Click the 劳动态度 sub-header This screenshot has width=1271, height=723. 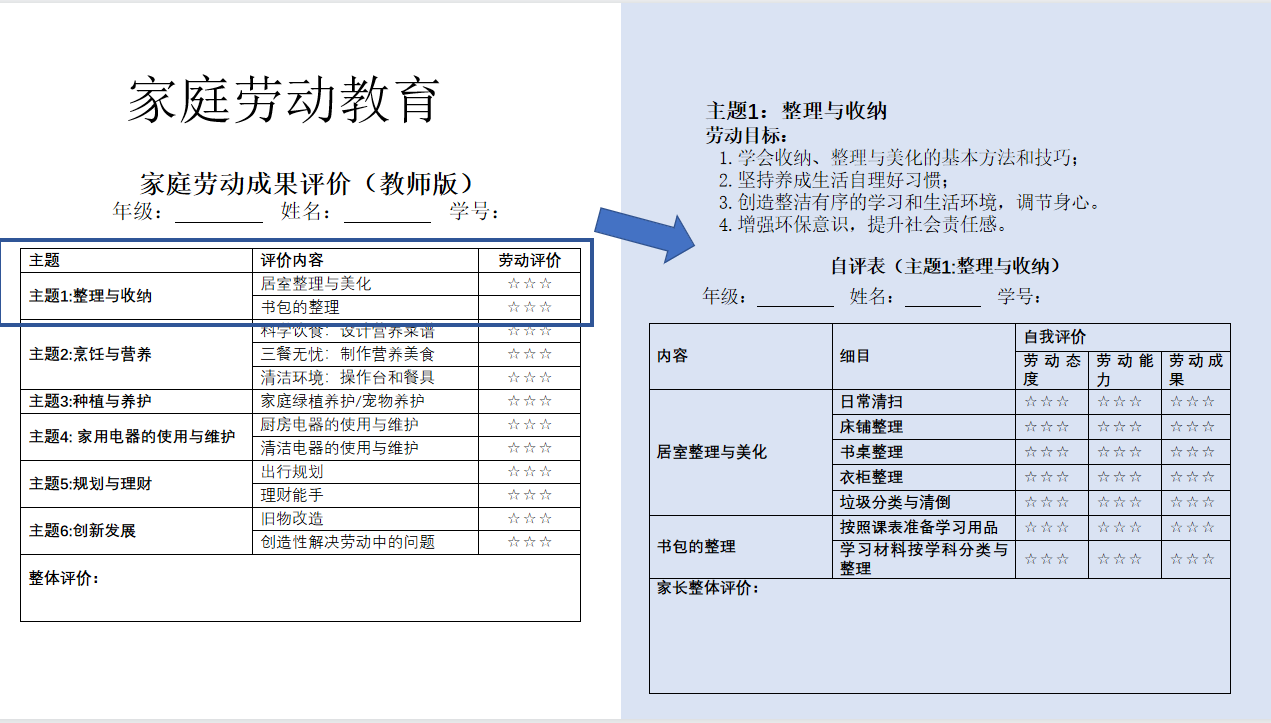[1052, 370]
